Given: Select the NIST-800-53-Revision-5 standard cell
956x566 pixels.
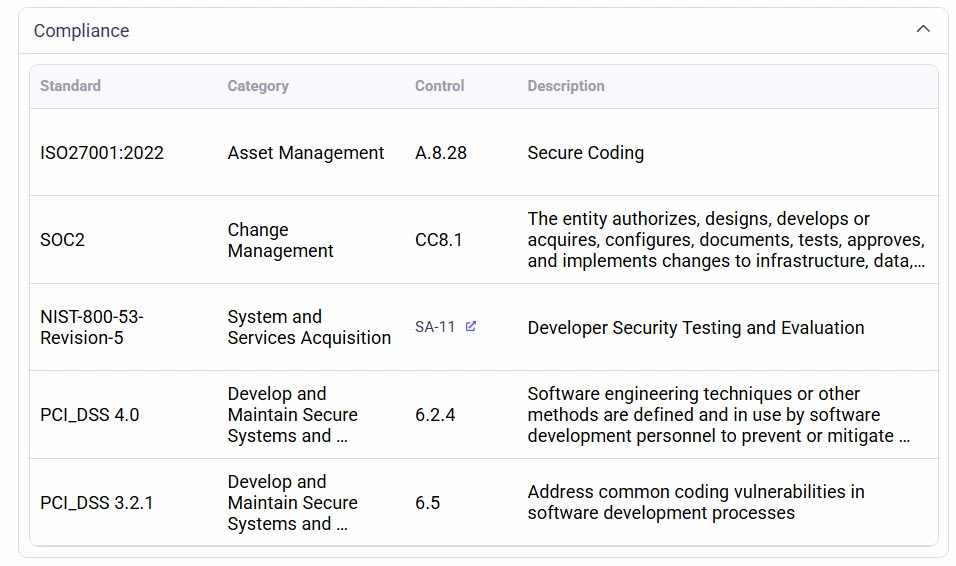Looking at the screenshot, I should point(92,327).
